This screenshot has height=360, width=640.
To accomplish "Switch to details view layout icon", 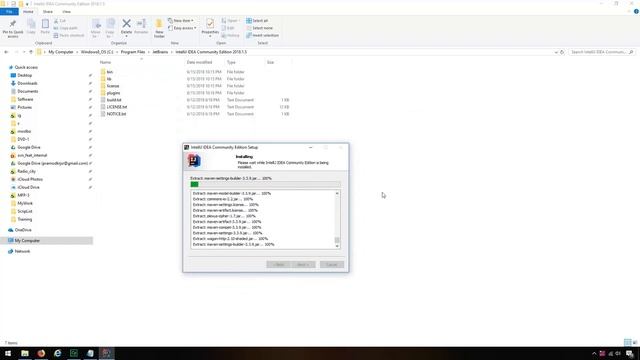I will [627, 342].
